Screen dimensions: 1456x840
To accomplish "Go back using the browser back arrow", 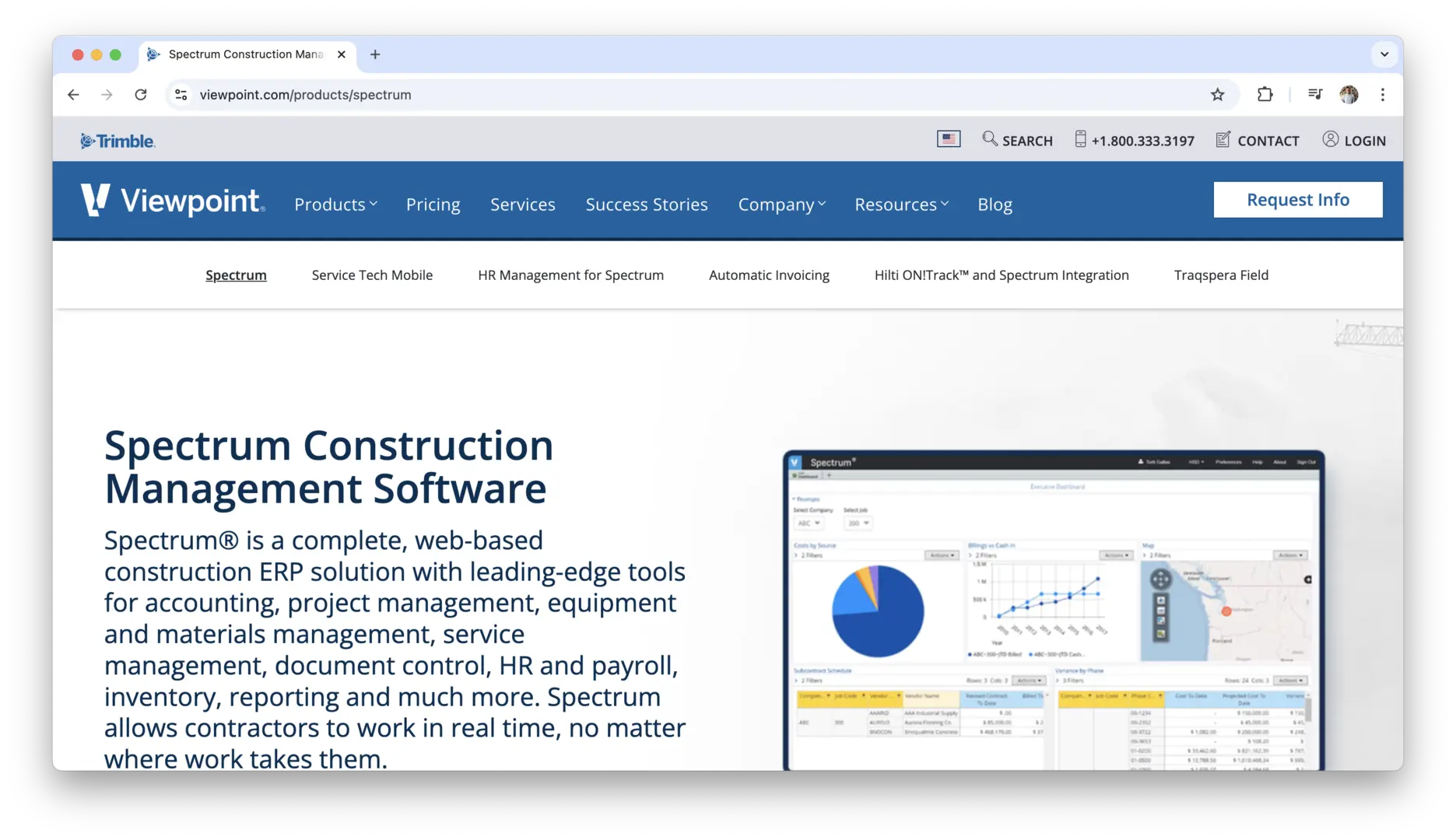I will tap(73, 95).
